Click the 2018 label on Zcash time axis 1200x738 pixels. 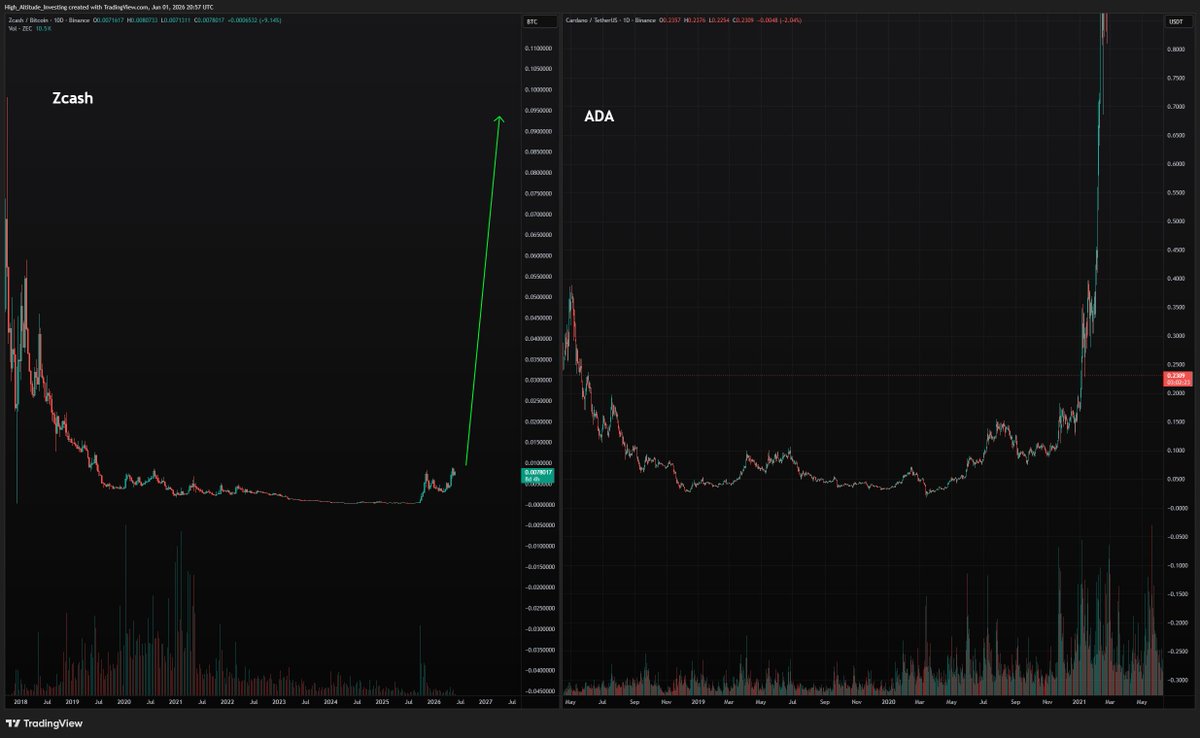(x=19, y=703)
